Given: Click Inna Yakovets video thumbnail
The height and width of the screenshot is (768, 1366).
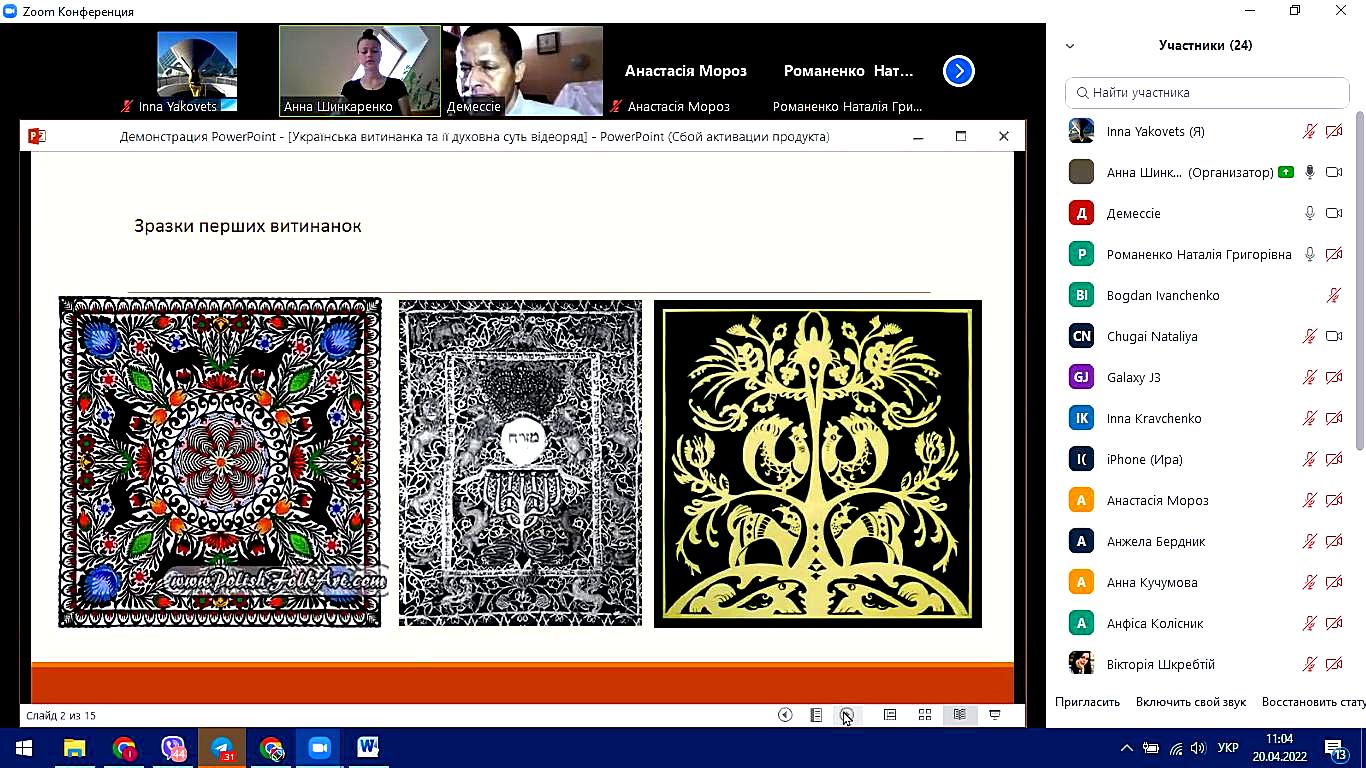Looking at the screenshot, I should coord(197,71).
